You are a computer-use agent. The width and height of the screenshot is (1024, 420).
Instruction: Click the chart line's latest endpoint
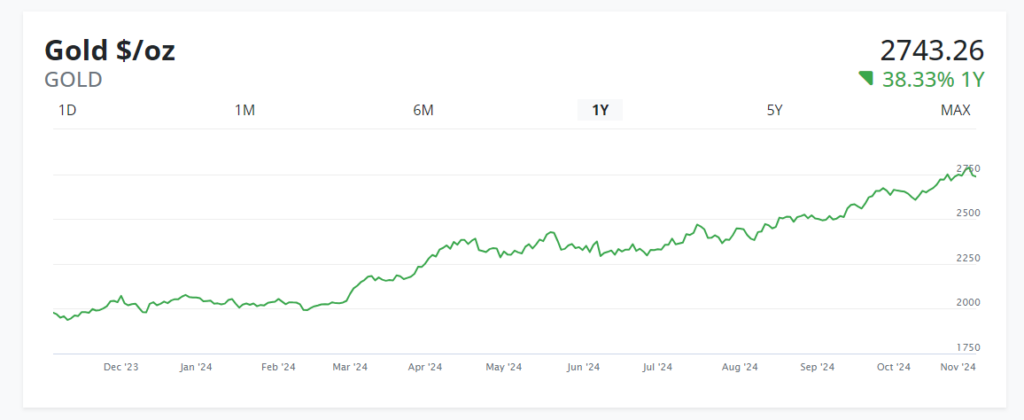click(976, 176)
